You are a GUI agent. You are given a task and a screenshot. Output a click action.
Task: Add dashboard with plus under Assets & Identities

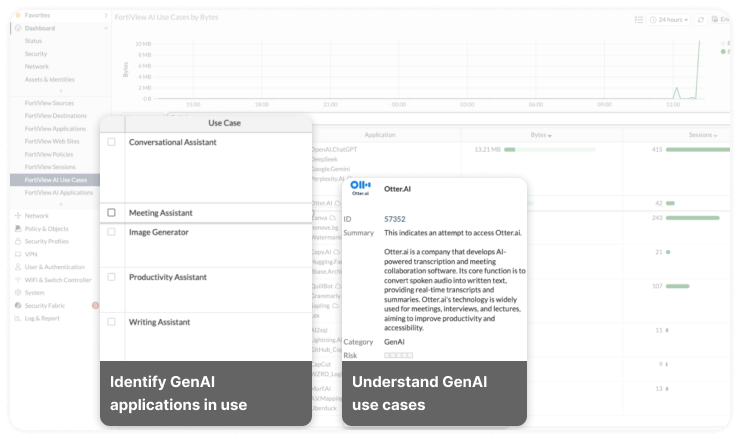(x=61, y=91)
